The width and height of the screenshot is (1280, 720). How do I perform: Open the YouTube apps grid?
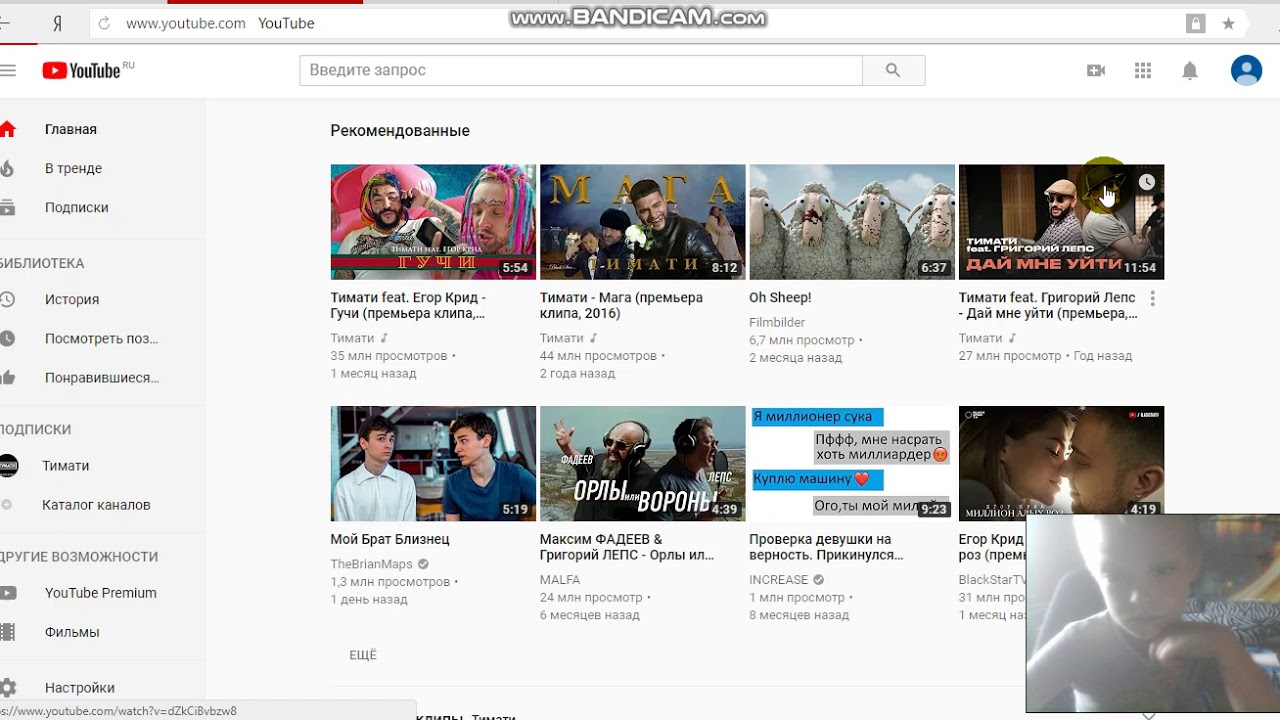[1143, 70]
